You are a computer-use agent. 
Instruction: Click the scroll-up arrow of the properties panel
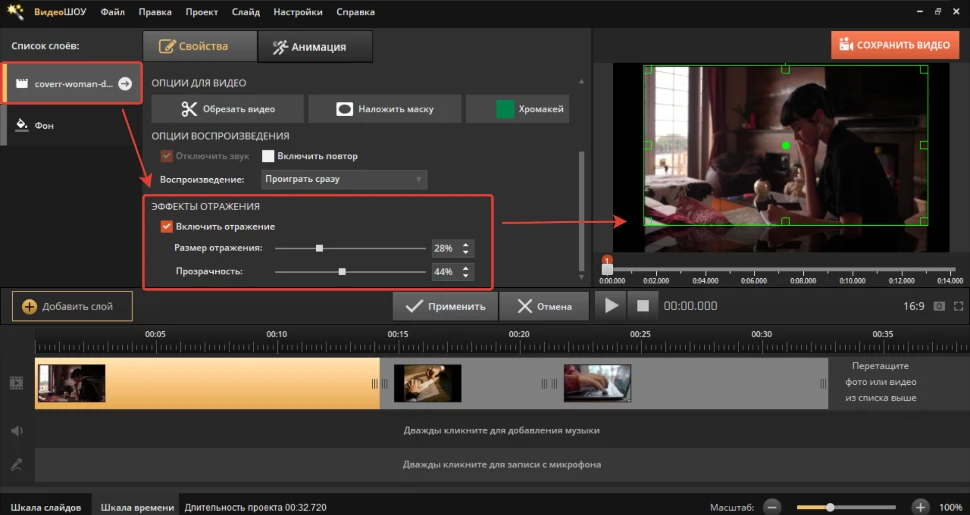click(581, 82)
